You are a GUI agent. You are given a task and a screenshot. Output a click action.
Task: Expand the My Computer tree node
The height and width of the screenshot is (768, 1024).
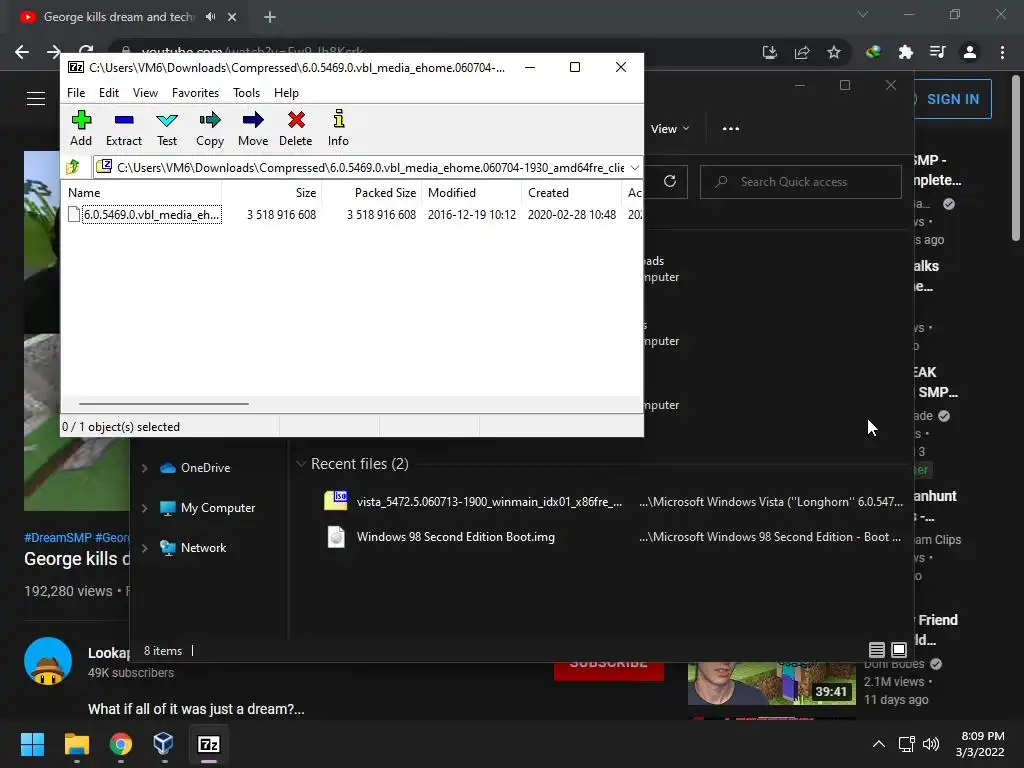point(144,507)
